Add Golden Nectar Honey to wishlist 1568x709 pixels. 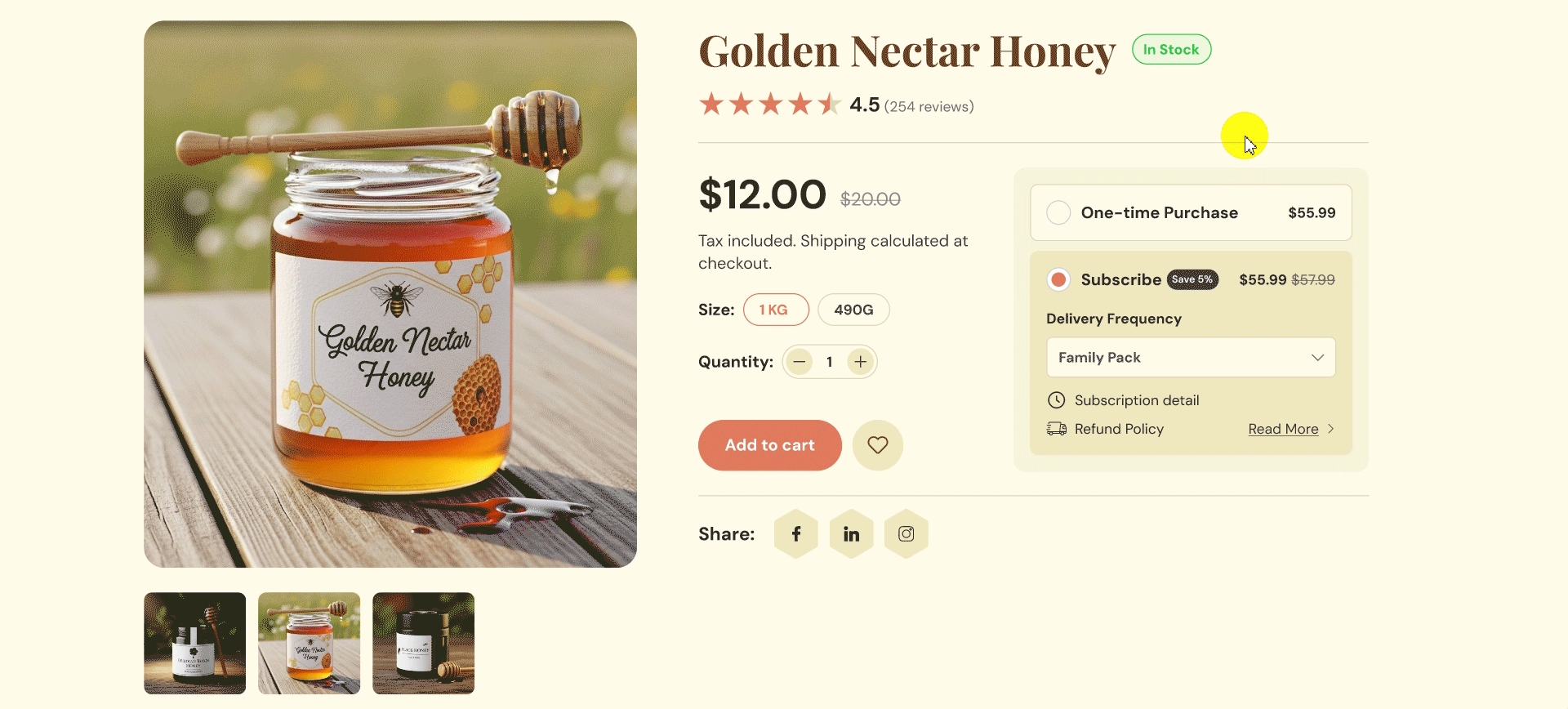click(877, 445)
